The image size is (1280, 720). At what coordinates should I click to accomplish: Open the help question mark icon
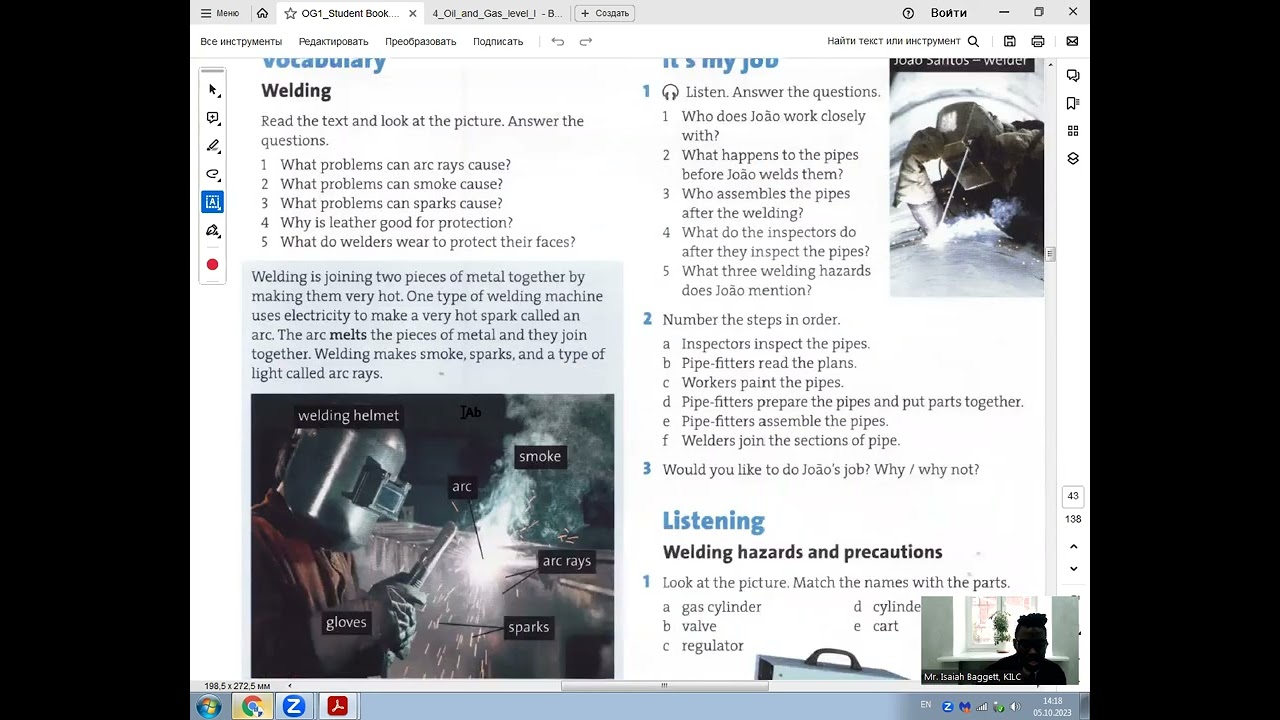[x=908, y=13]
